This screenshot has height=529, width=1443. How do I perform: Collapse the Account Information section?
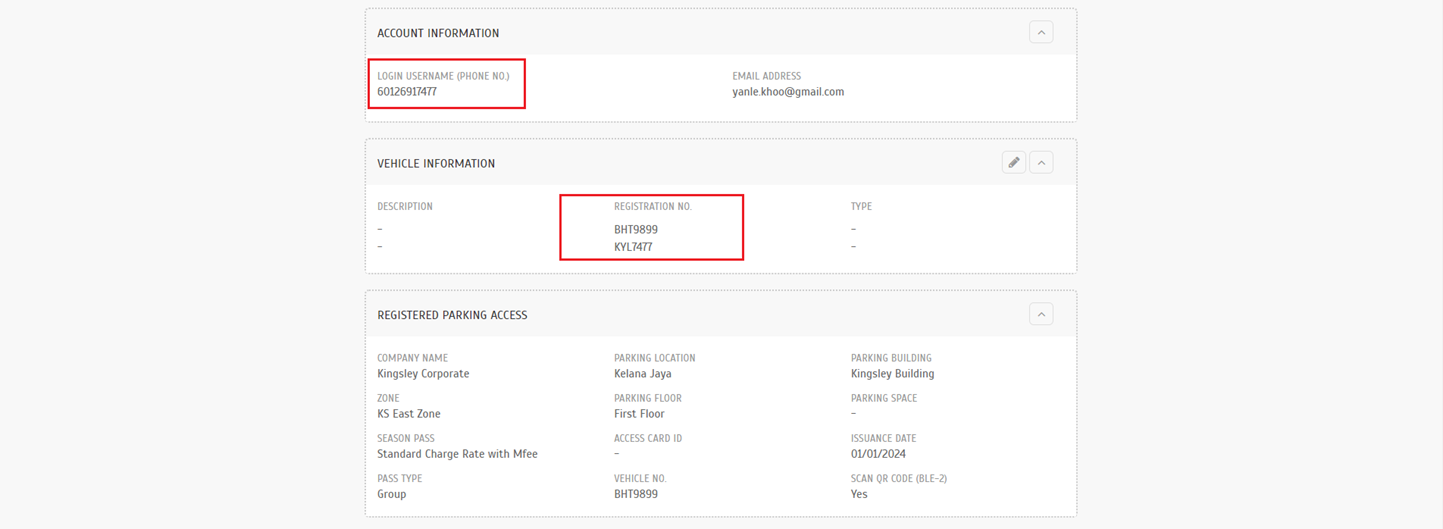tap(1041, 33)
